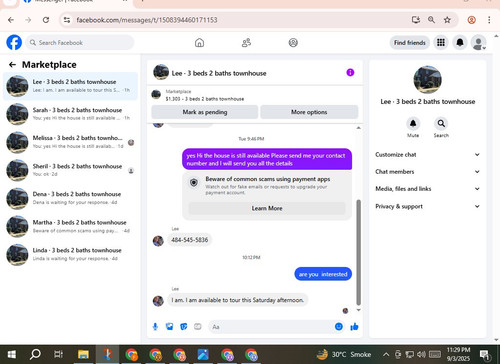Click the Find friends button
The image size is (500, 364).
(410, 43)
